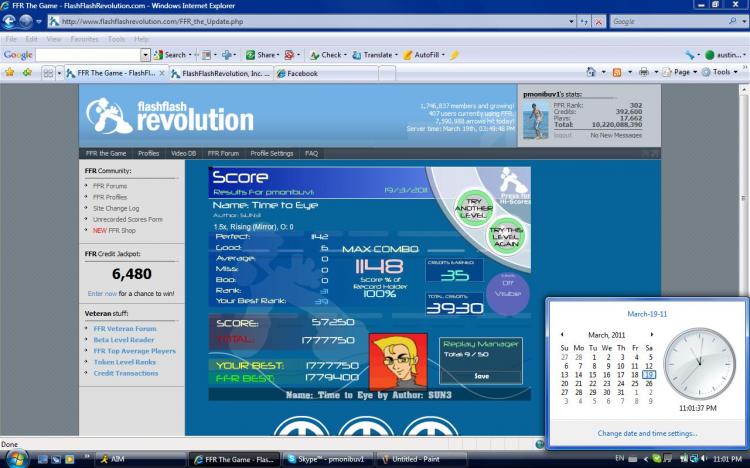Image resolution: width=750 pixels, height=468 pixels.
Task: Click the blue plus sidewiki icon on the Google Toolbar
Action: pyautogui.click(x=227, y=55)
